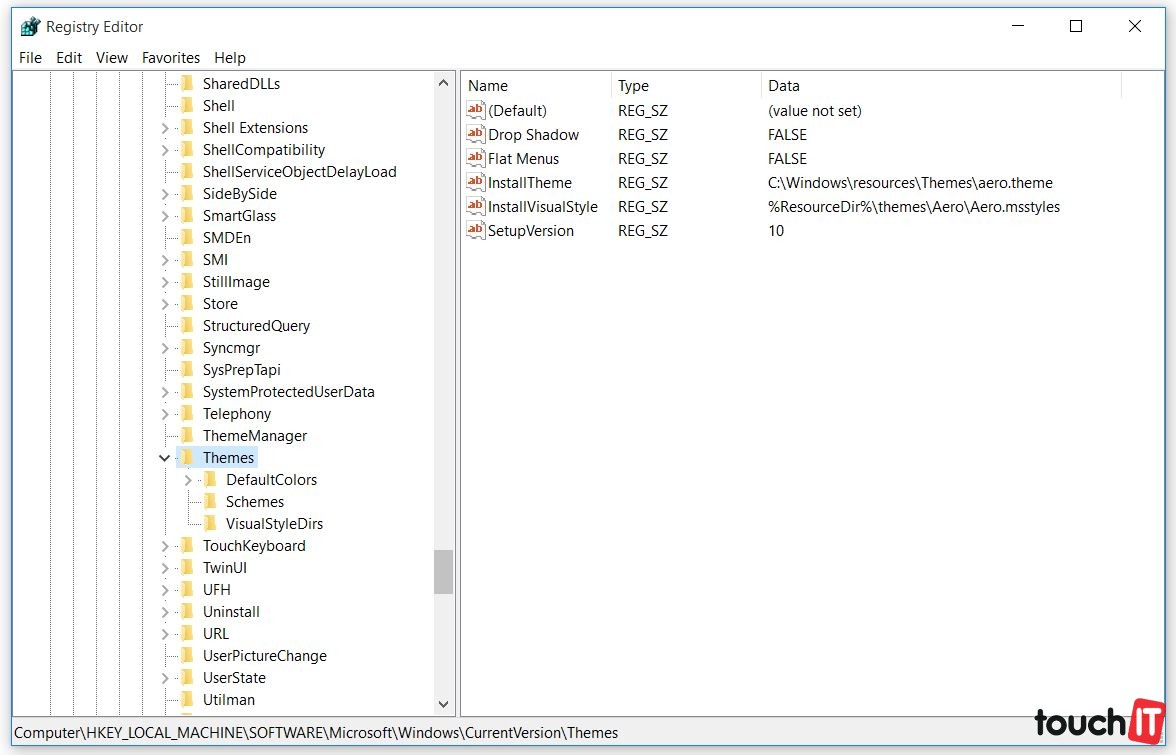Expand the Shell Extensions key
The height and width of the screenshot is (755, 1176).
point(165,128)
